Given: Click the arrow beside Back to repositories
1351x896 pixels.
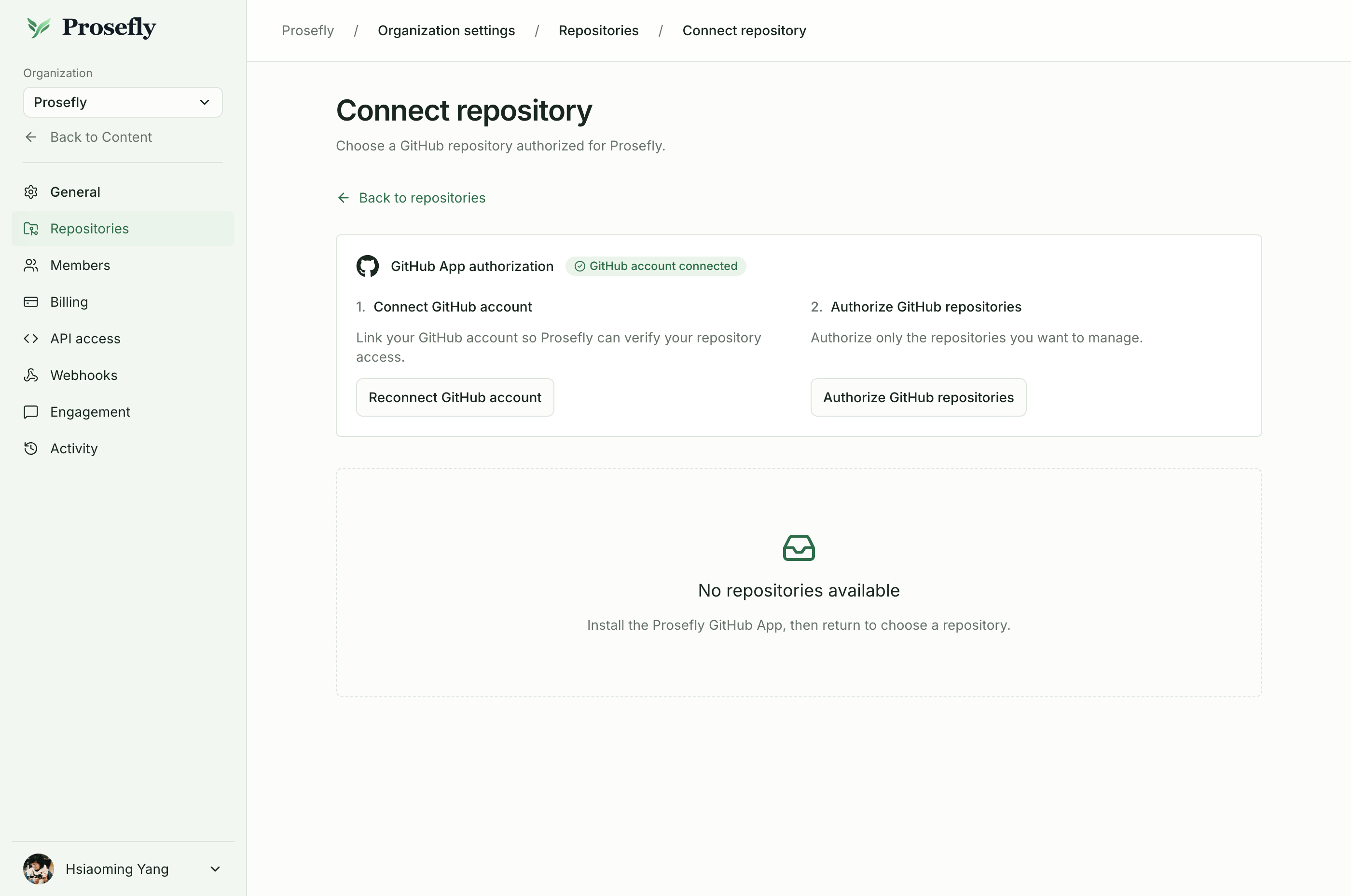Looking at the screenshot, I should (343, 198).
